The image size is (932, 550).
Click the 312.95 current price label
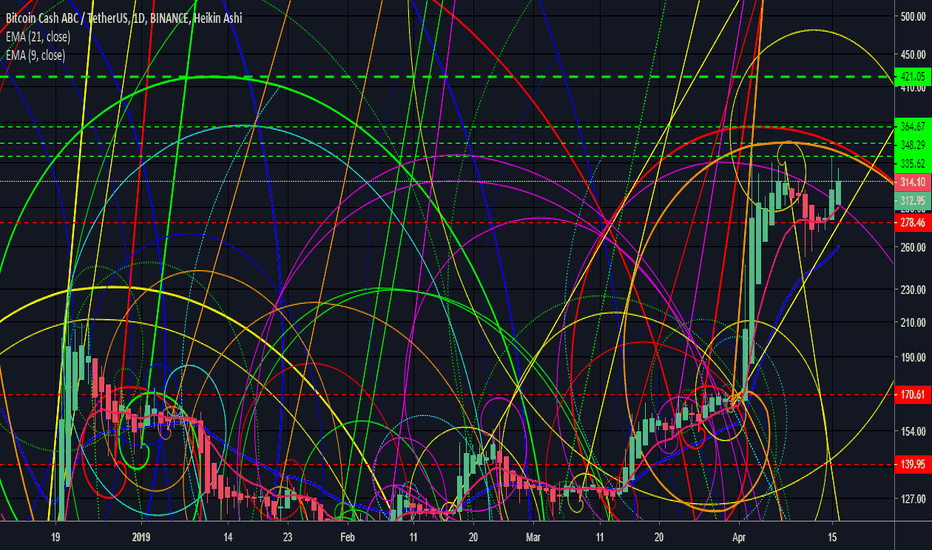click(912, 201)
